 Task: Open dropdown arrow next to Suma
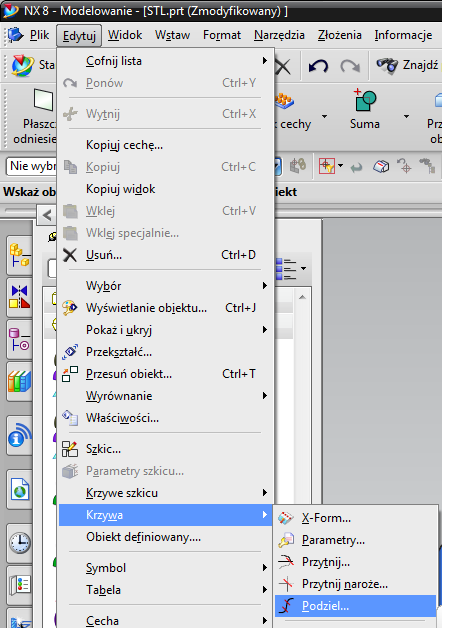(406, 117)
